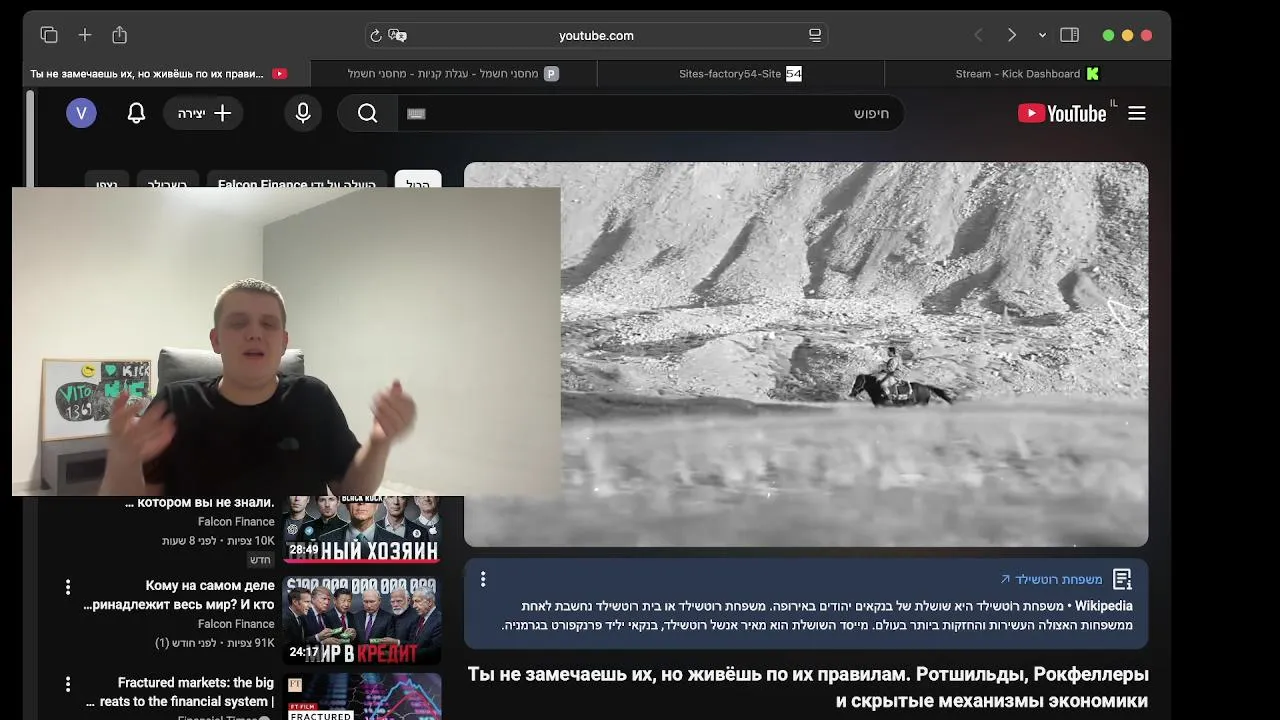This screenshot has height=720, width=1280.
Task: Open the page menu icon in address bar
Action: pyautogui.click(x=815, y=35)
